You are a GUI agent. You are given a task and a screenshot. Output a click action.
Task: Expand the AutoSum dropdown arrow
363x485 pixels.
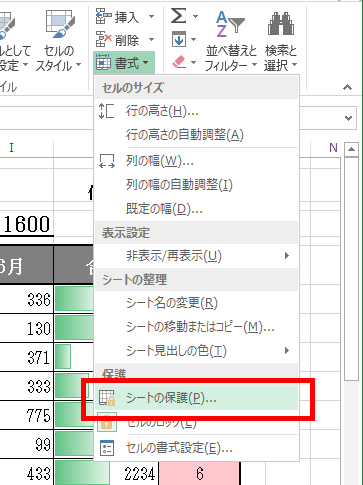click(x=195, y=16)
